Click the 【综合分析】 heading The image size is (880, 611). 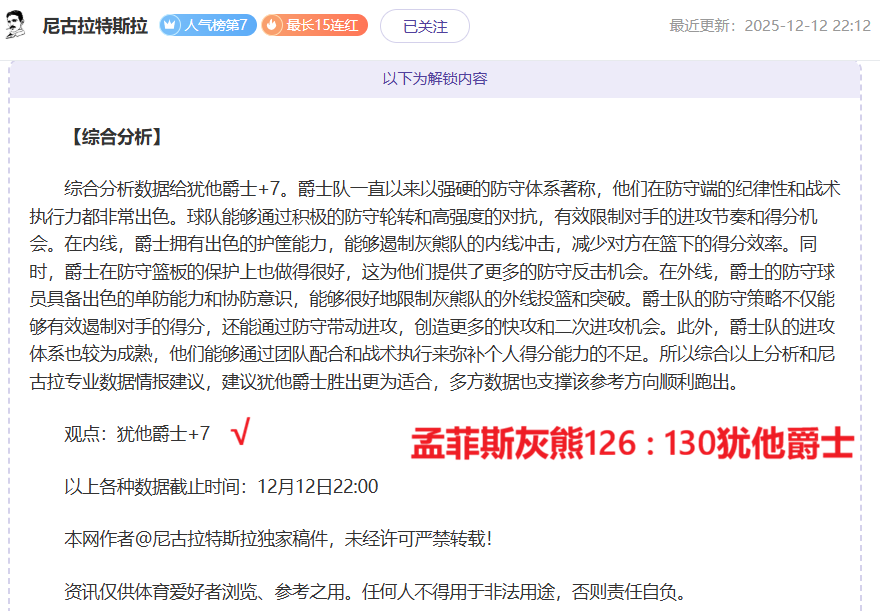(114, 138)
